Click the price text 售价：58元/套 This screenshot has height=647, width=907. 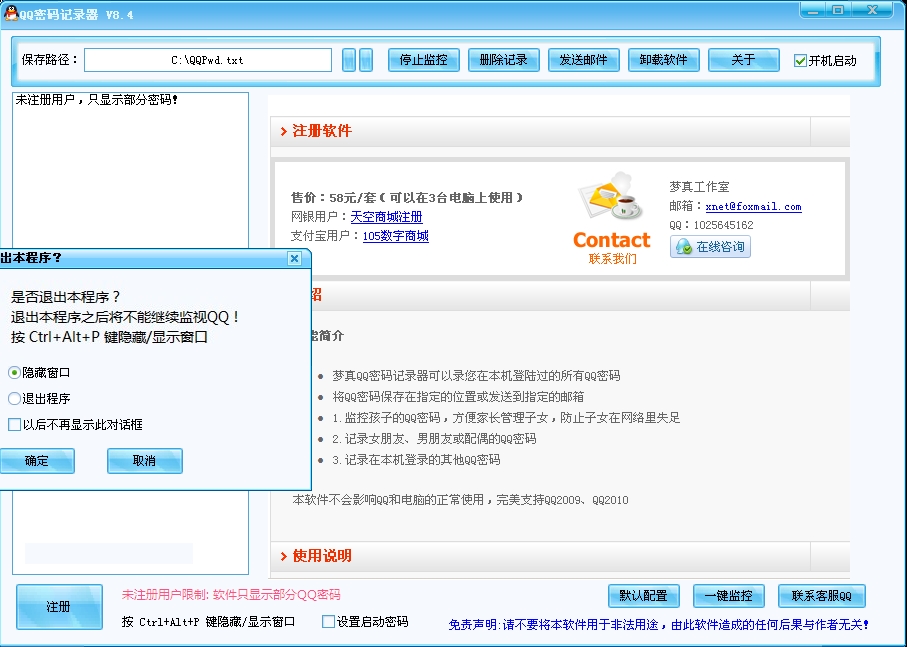point(333,198)
